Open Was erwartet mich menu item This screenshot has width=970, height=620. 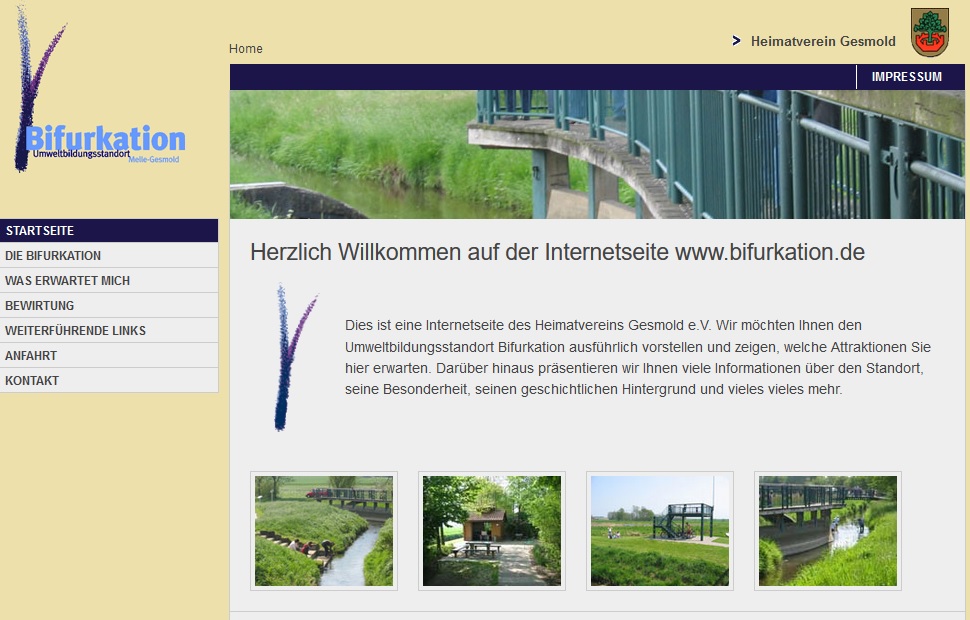point(109,280)
